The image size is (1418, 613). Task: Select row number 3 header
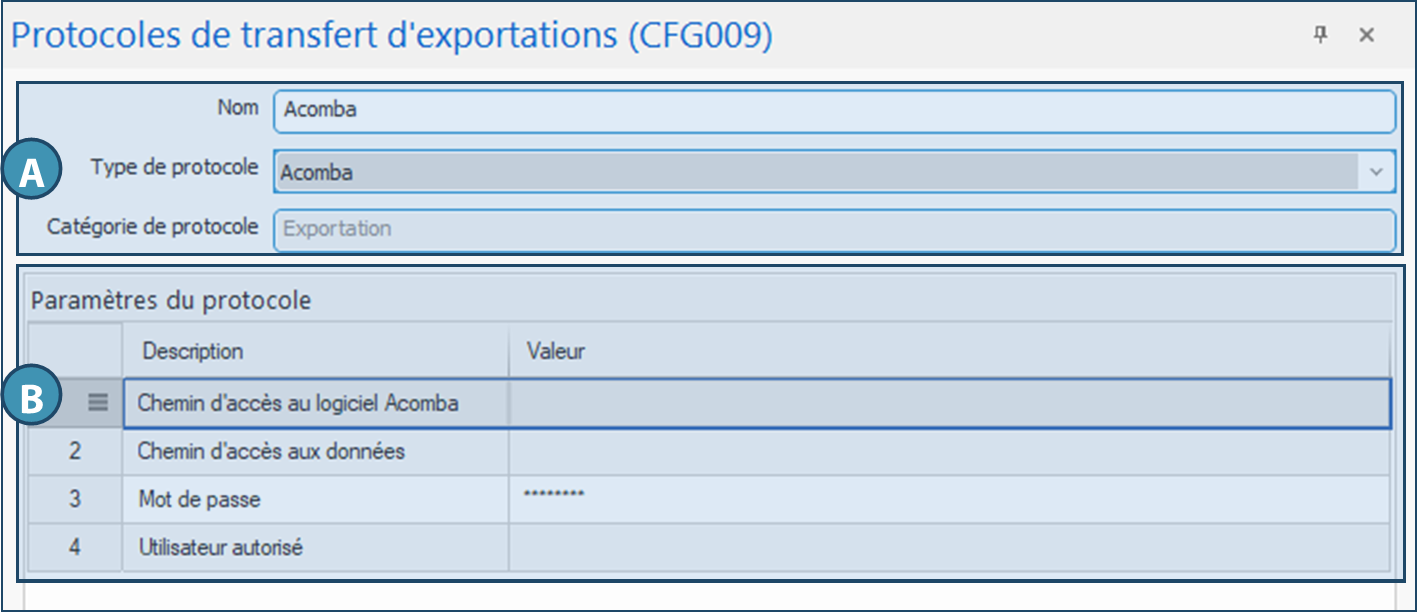pos(75,498)
